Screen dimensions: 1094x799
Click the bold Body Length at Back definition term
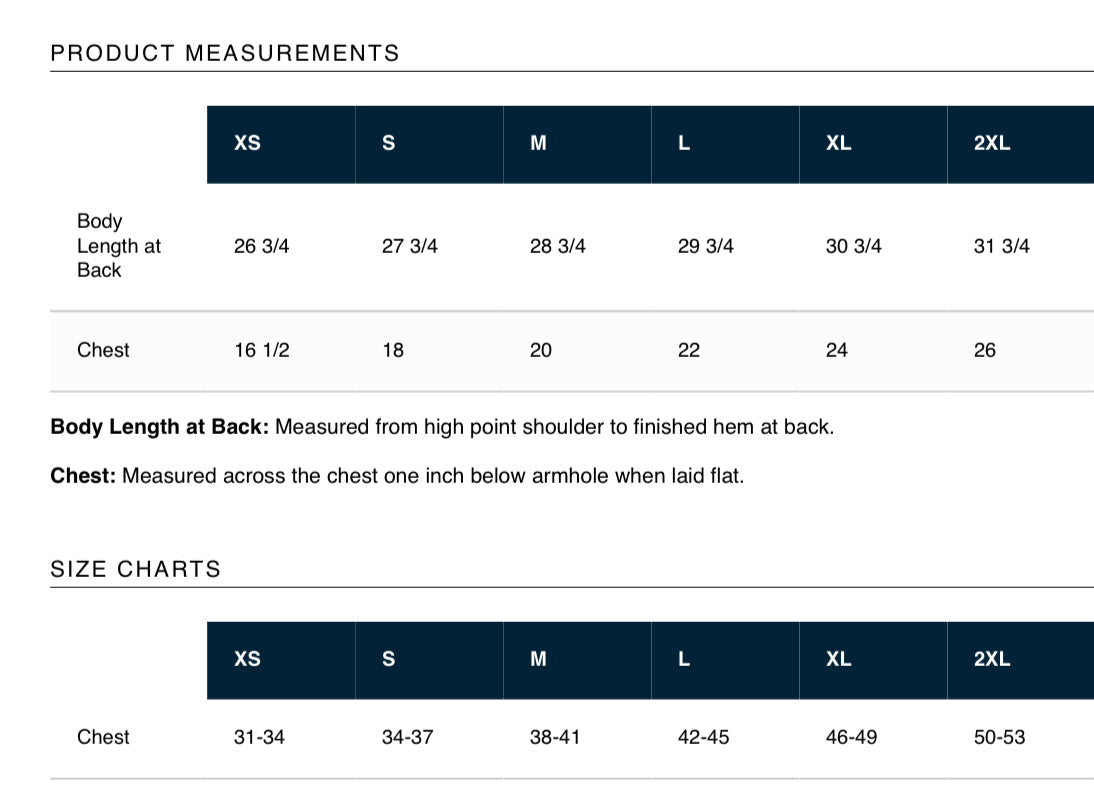159,427
